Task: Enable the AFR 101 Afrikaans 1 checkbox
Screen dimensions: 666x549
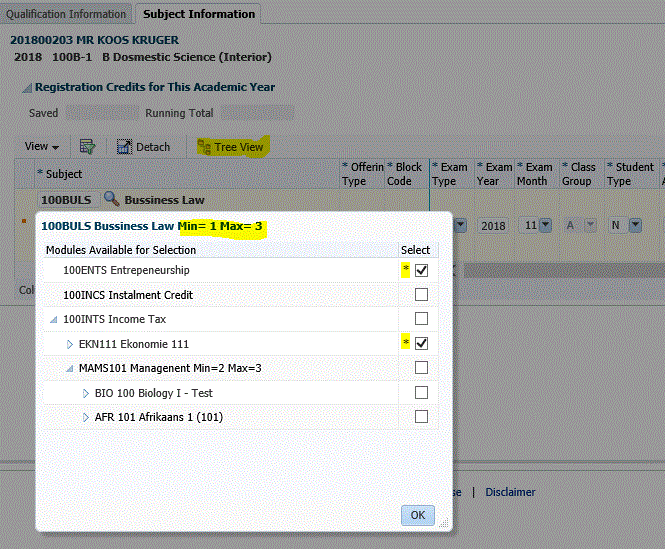Action: pos(421,416)
